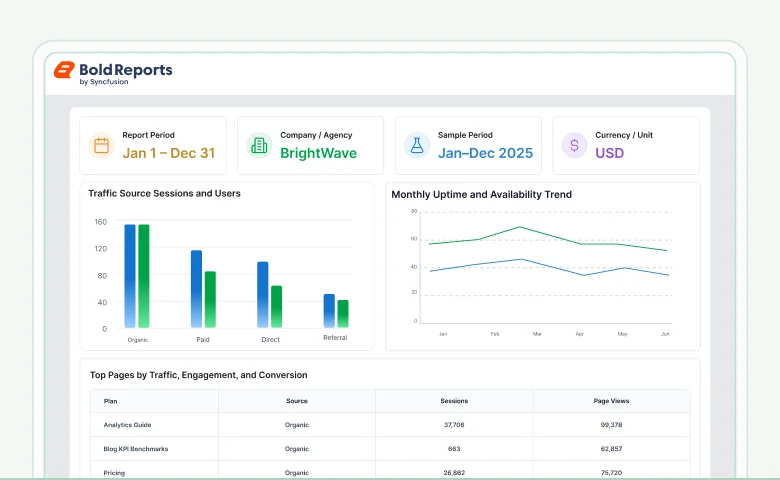780x480 pixels.
Task: Select the 'Jan–Dec 2025' value
Action: [x=486, y=153]
